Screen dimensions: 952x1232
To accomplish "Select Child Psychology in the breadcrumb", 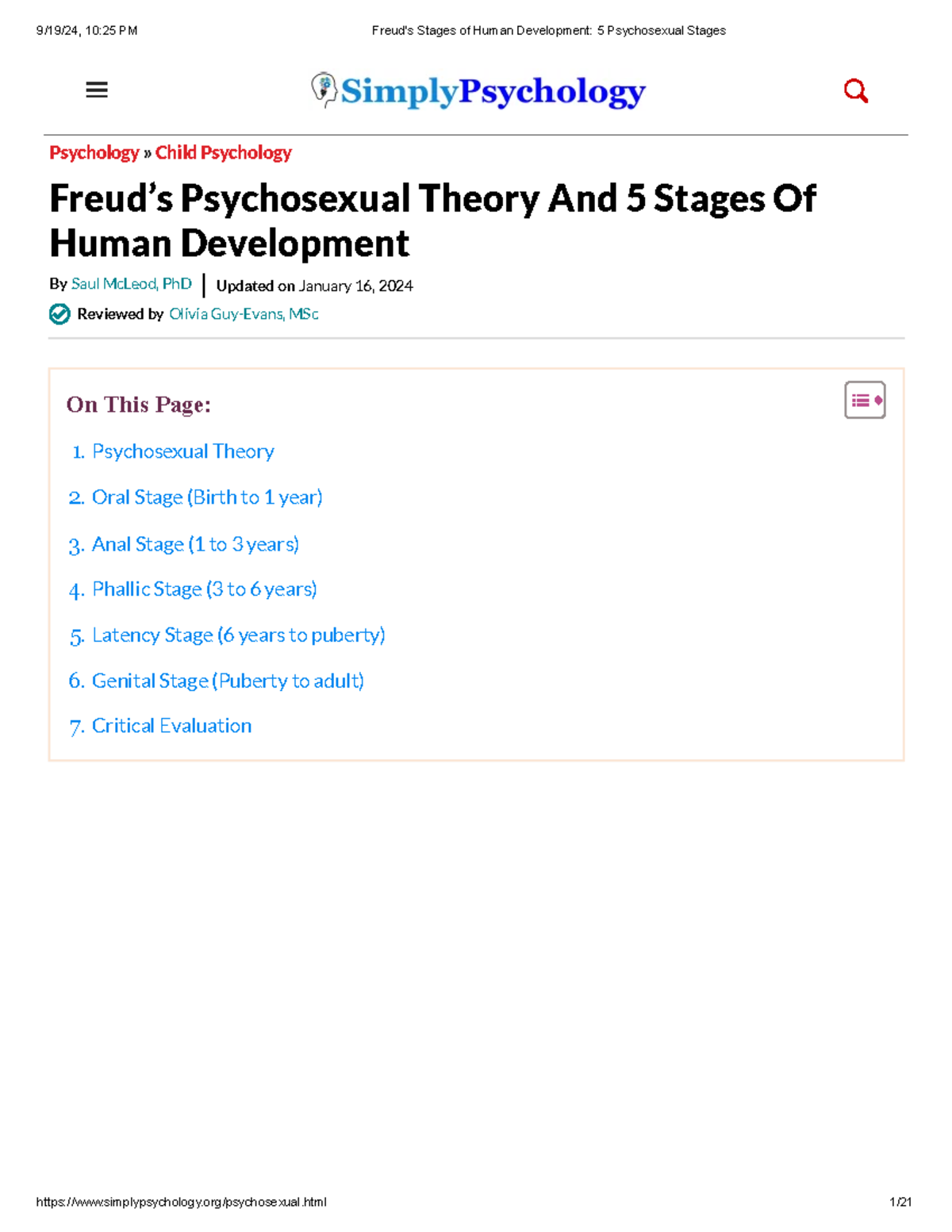I will [x=223, y=152].
